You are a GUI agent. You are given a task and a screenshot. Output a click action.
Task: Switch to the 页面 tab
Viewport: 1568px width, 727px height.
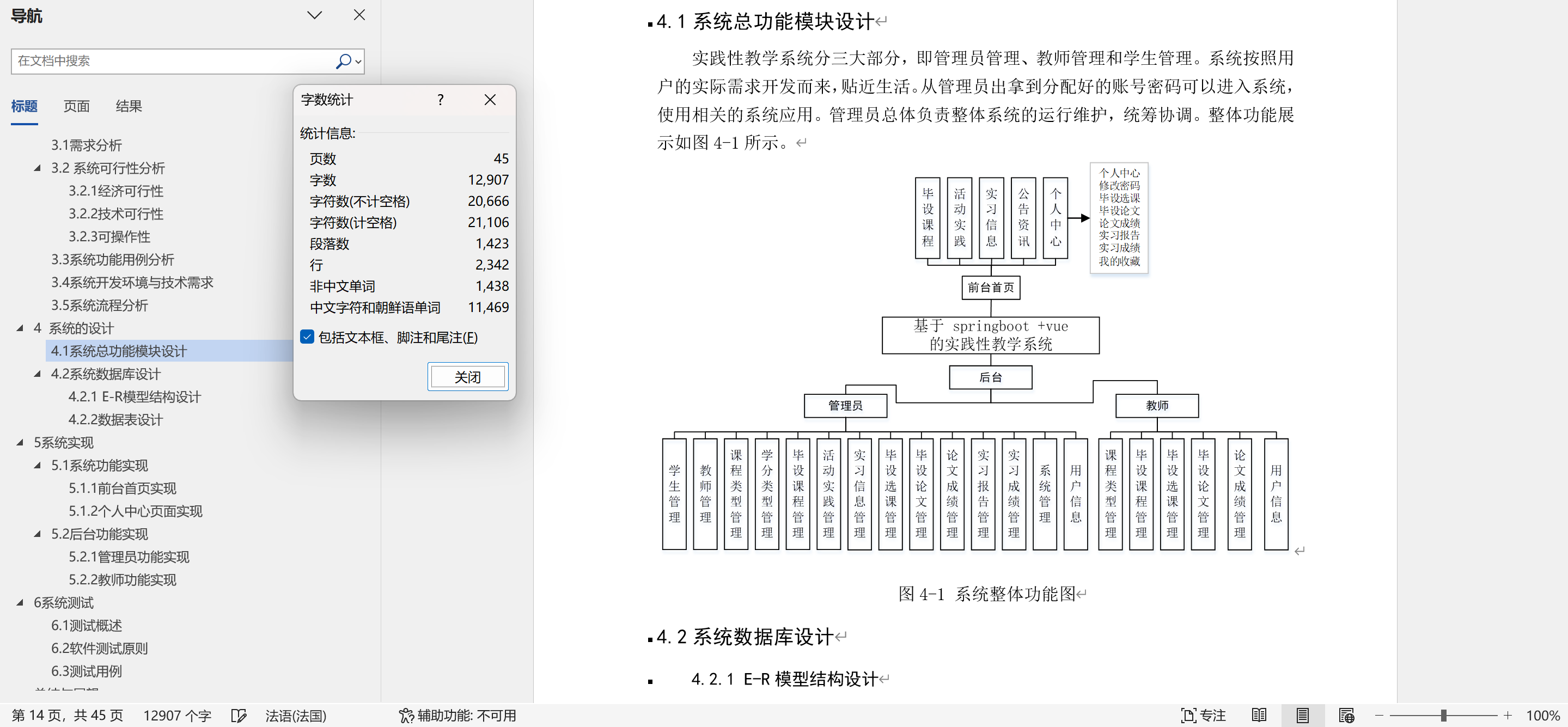(77, 106)
